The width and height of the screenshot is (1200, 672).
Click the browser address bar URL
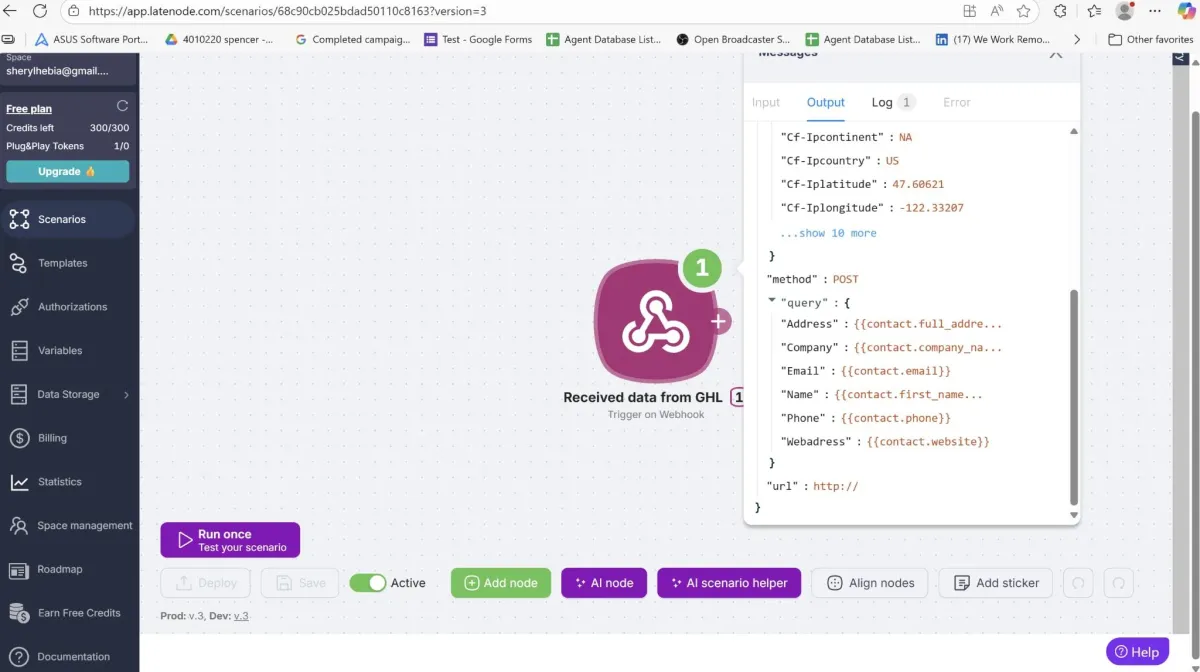(x=287, y=11)
